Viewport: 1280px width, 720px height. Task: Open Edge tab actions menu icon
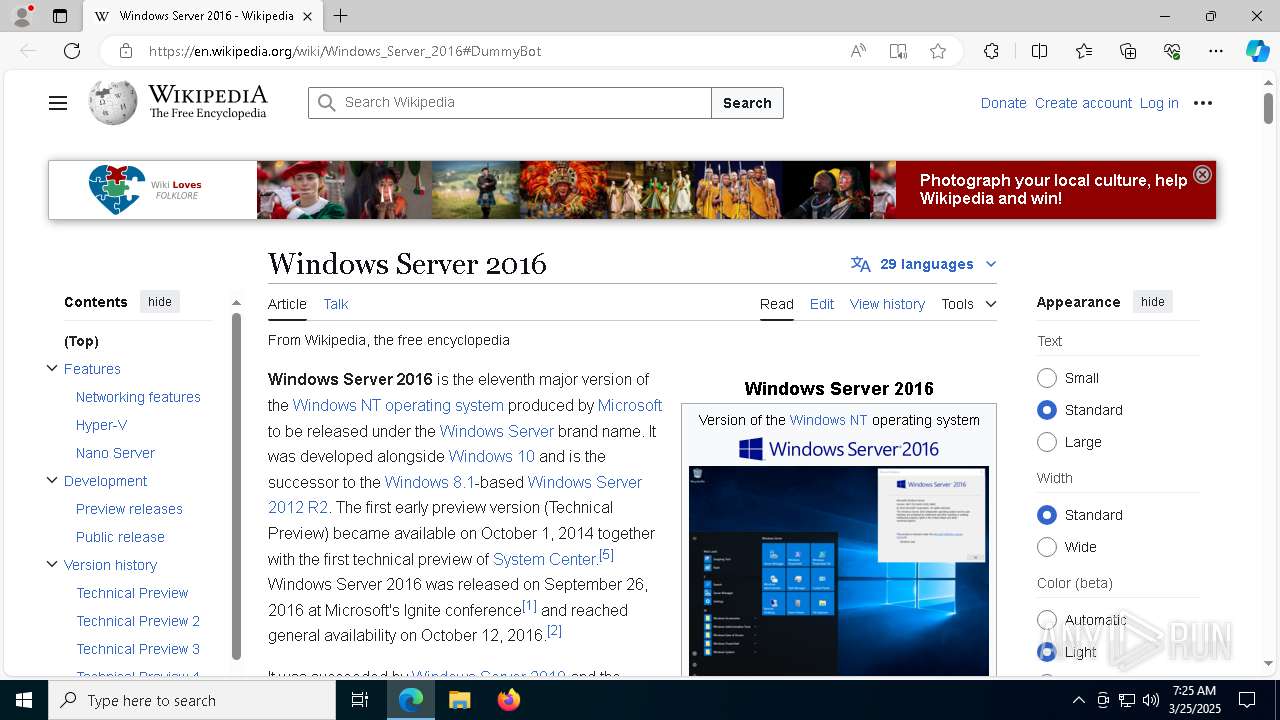click(60, 16)
